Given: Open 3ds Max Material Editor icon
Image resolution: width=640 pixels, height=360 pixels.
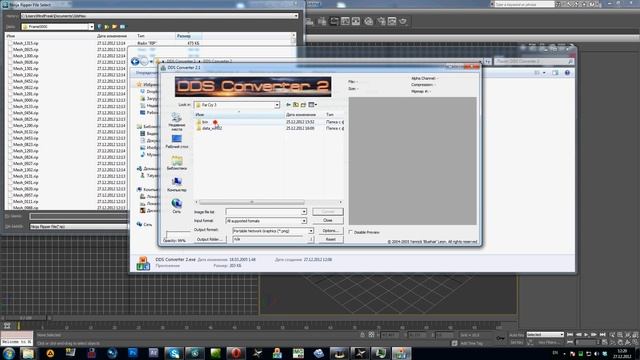Looking at the screenshot, I should 369,21.
